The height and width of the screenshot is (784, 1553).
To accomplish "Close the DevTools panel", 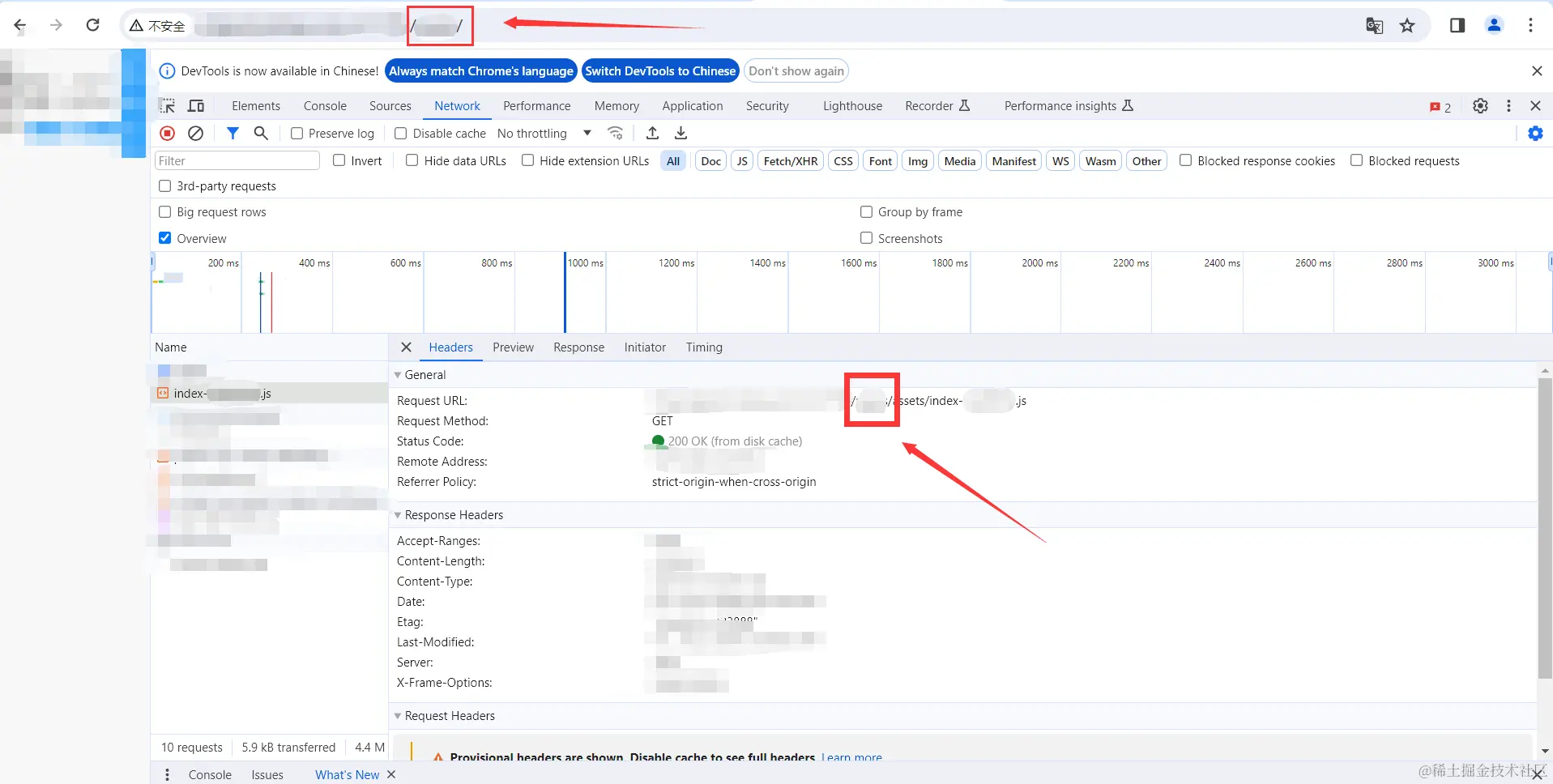I will pos(1535,106).
